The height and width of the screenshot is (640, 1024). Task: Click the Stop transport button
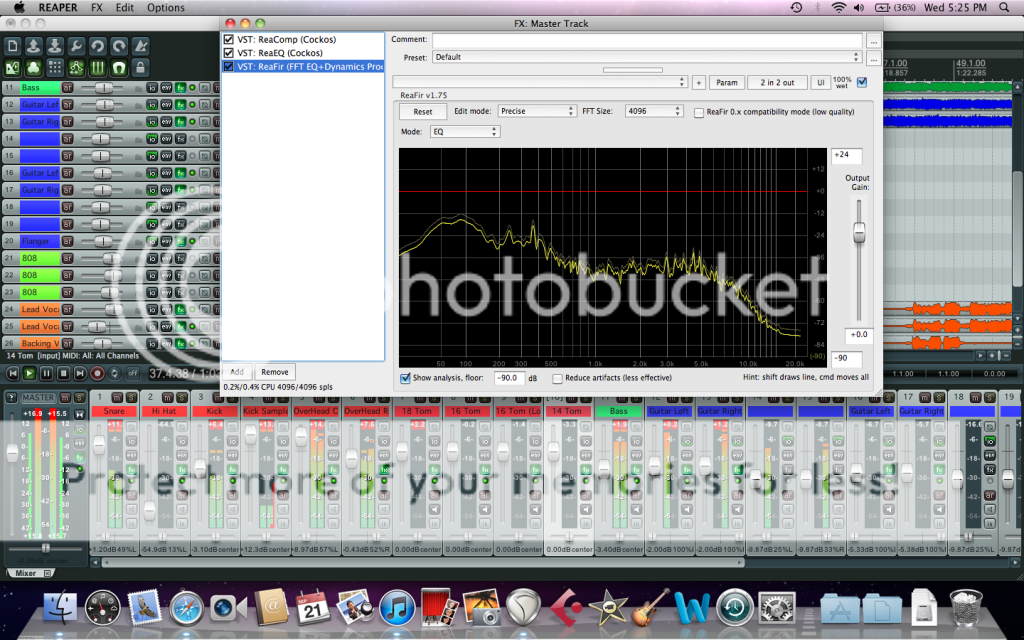tap(63, 373)
